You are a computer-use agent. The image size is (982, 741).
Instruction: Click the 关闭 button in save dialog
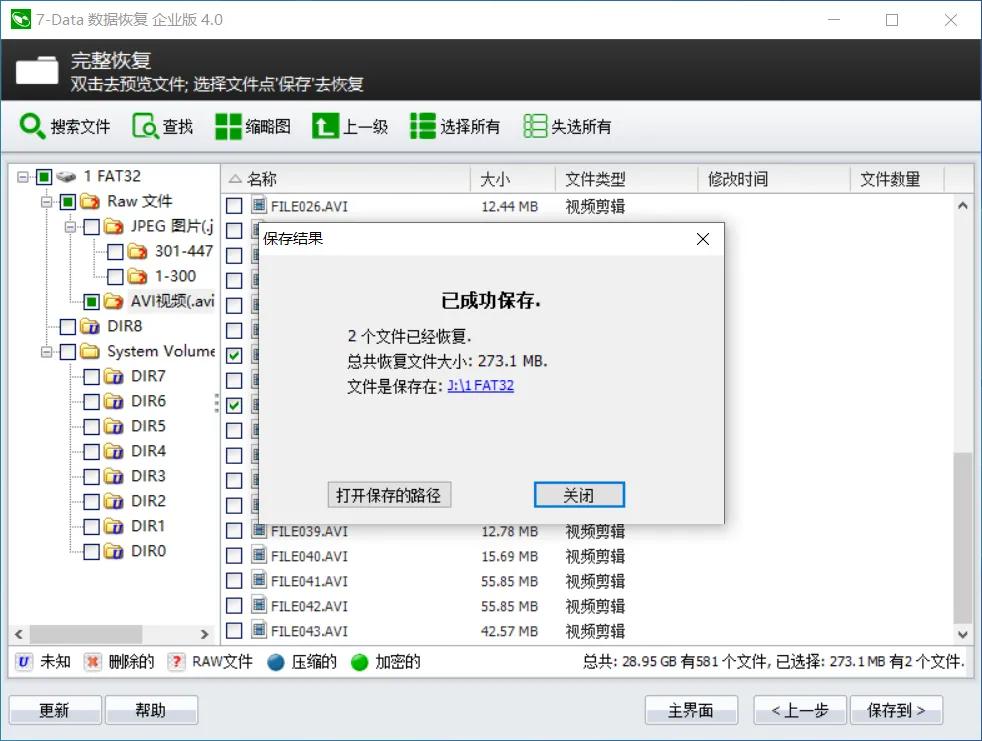coord(579,494)
